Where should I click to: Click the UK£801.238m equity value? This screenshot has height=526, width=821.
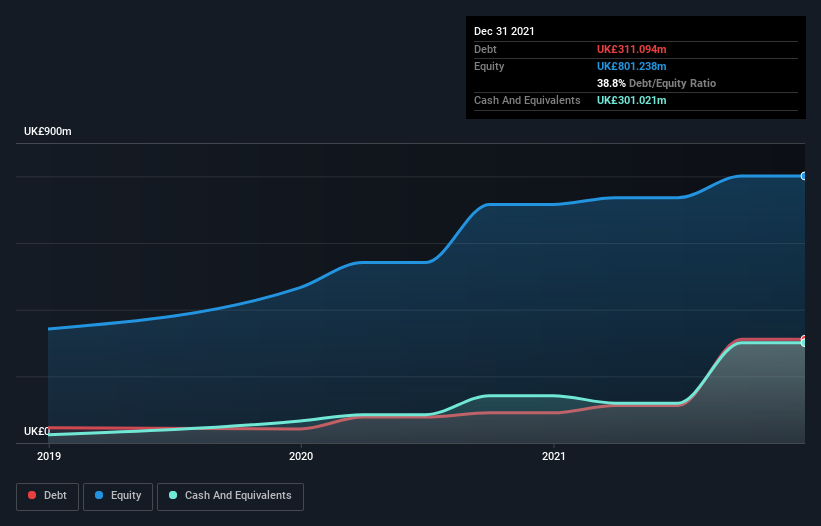click(631, 66)
